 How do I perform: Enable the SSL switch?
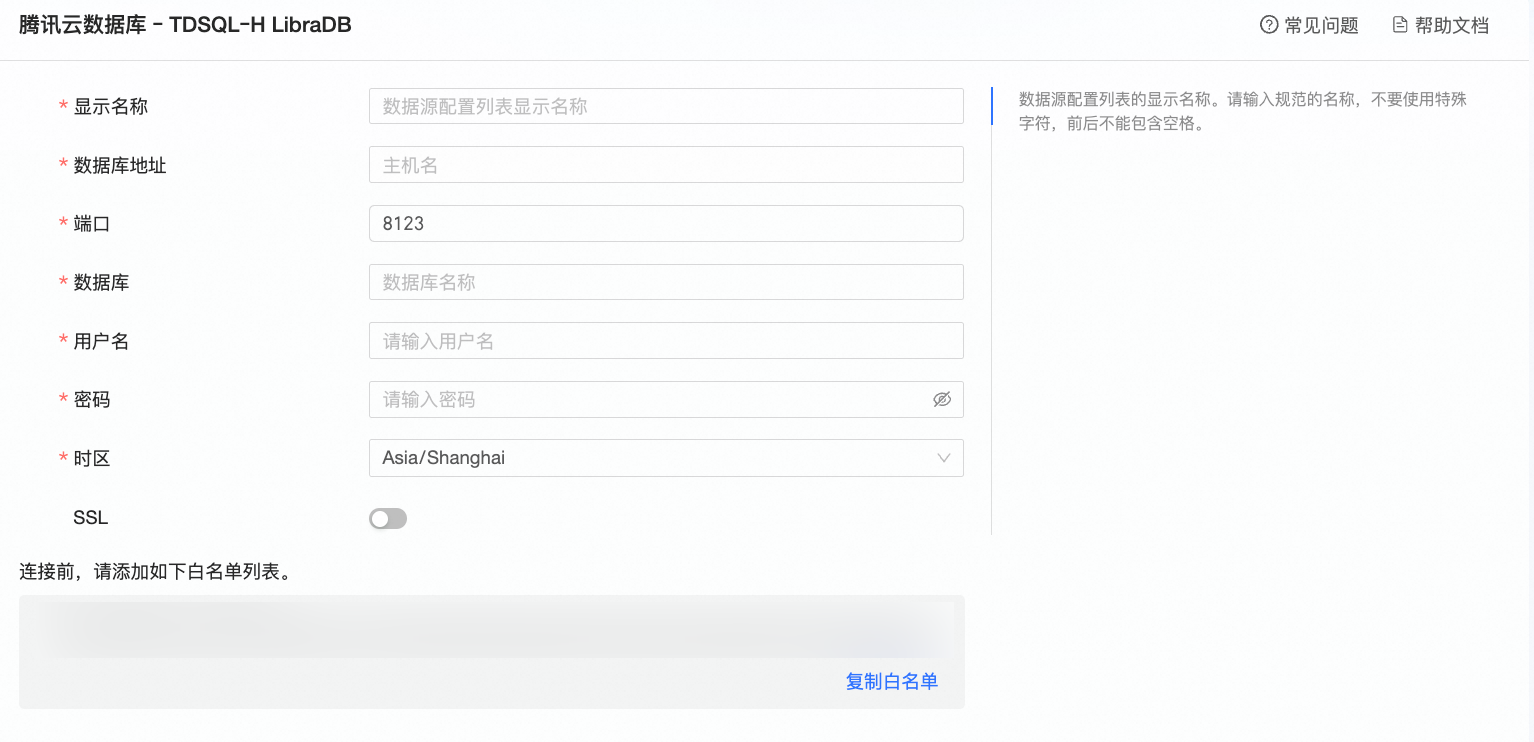388,518
